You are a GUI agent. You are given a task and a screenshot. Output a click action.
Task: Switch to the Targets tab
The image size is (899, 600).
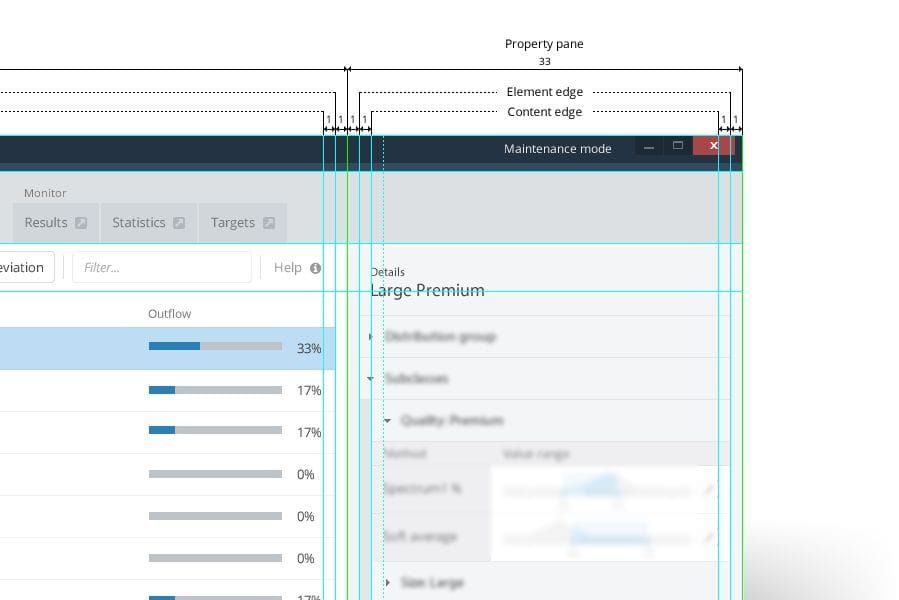pyautogui.click(x=233, y=222)
